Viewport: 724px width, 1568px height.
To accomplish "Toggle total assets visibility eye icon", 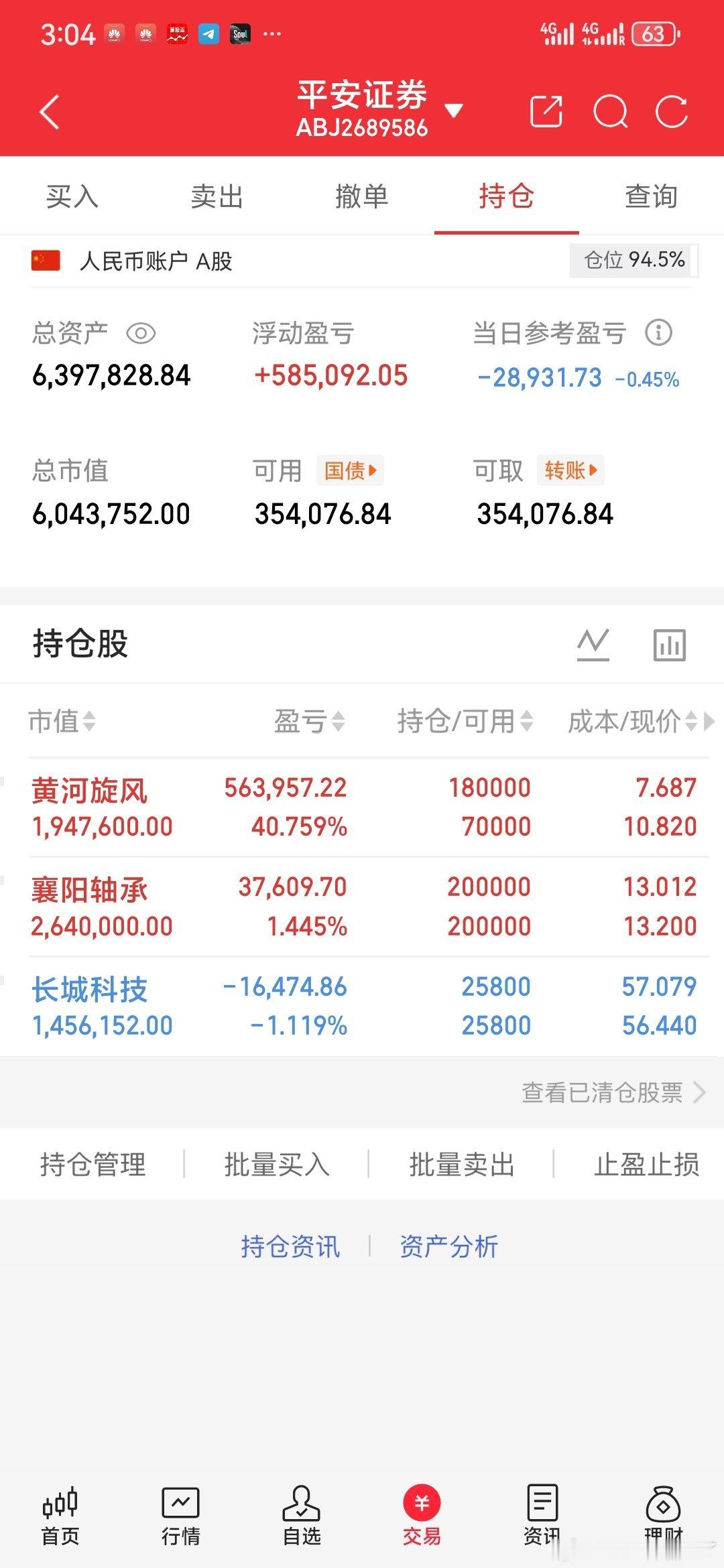I will pos(141,333).
